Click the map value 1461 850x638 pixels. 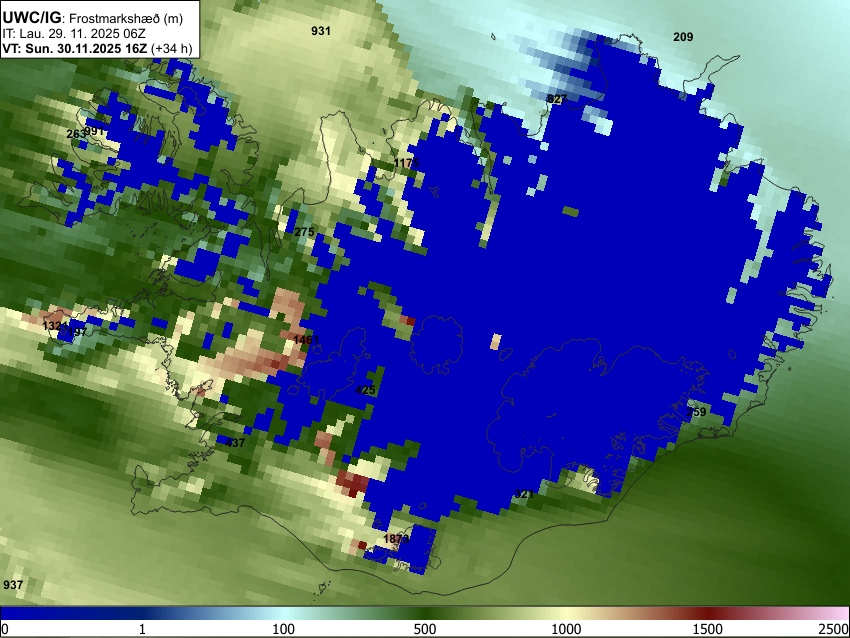coord(306,340)
